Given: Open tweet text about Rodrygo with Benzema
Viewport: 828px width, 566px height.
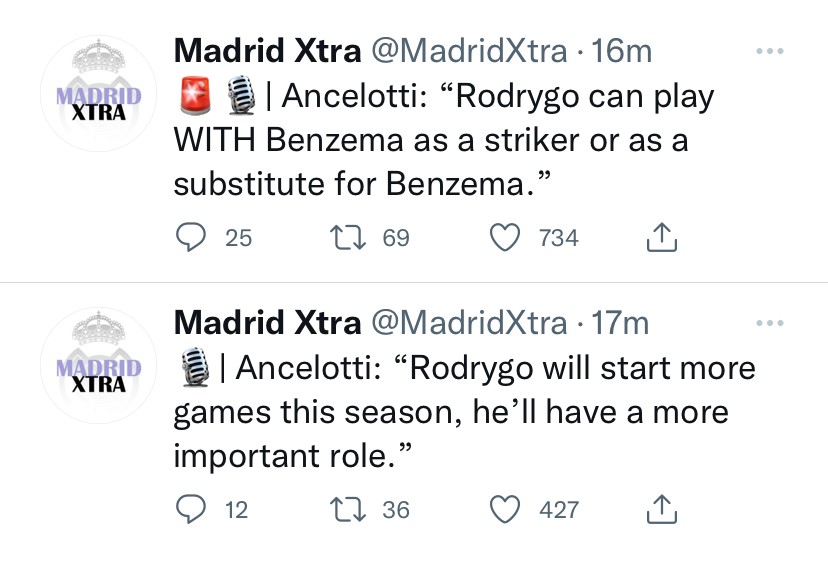Looking at the screenshot, I should tap(440, 141).
